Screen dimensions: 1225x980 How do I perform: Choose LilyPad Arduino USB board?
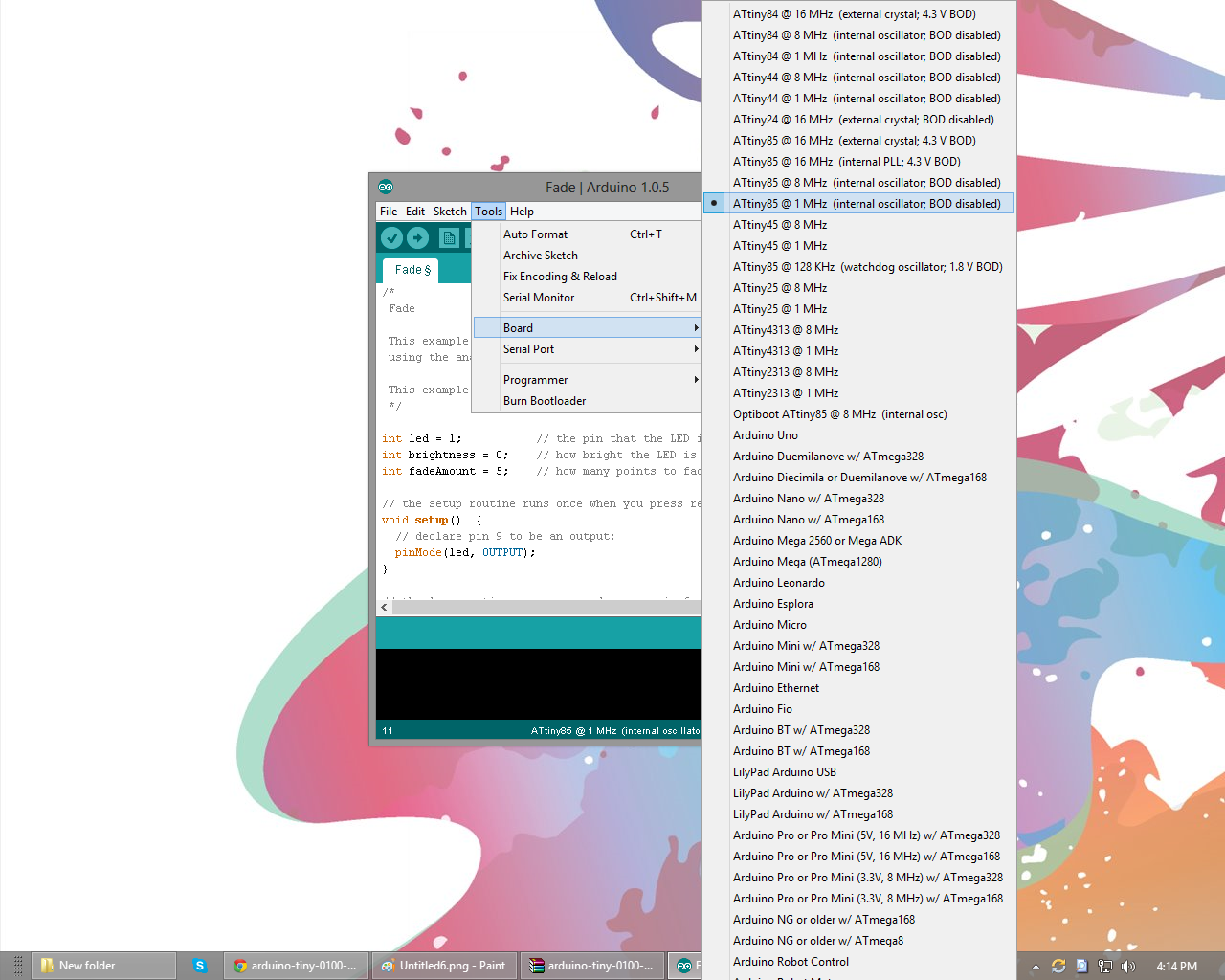858,772
